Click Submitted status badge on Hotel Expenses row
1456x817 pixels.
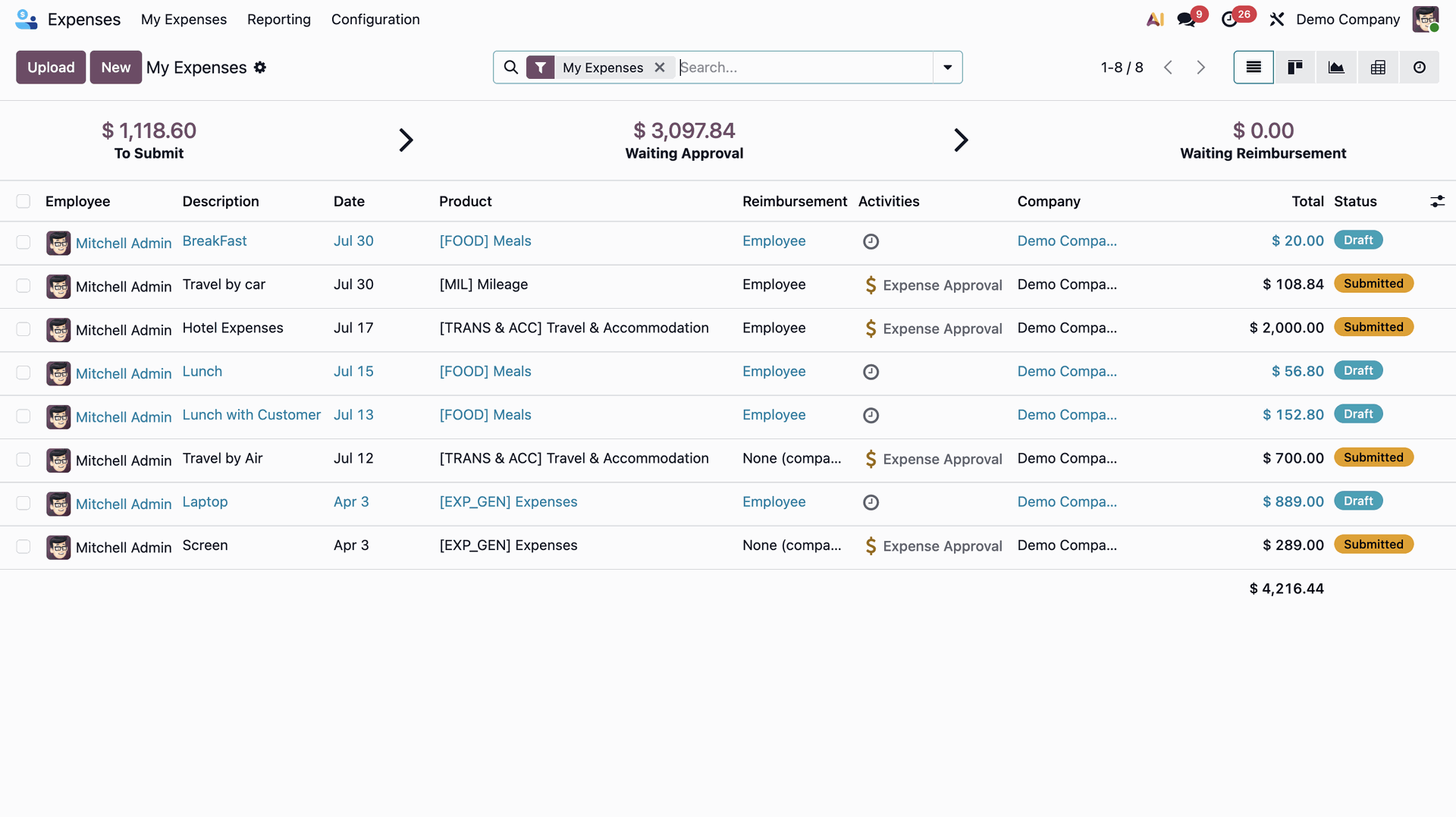pos(1373,328)
